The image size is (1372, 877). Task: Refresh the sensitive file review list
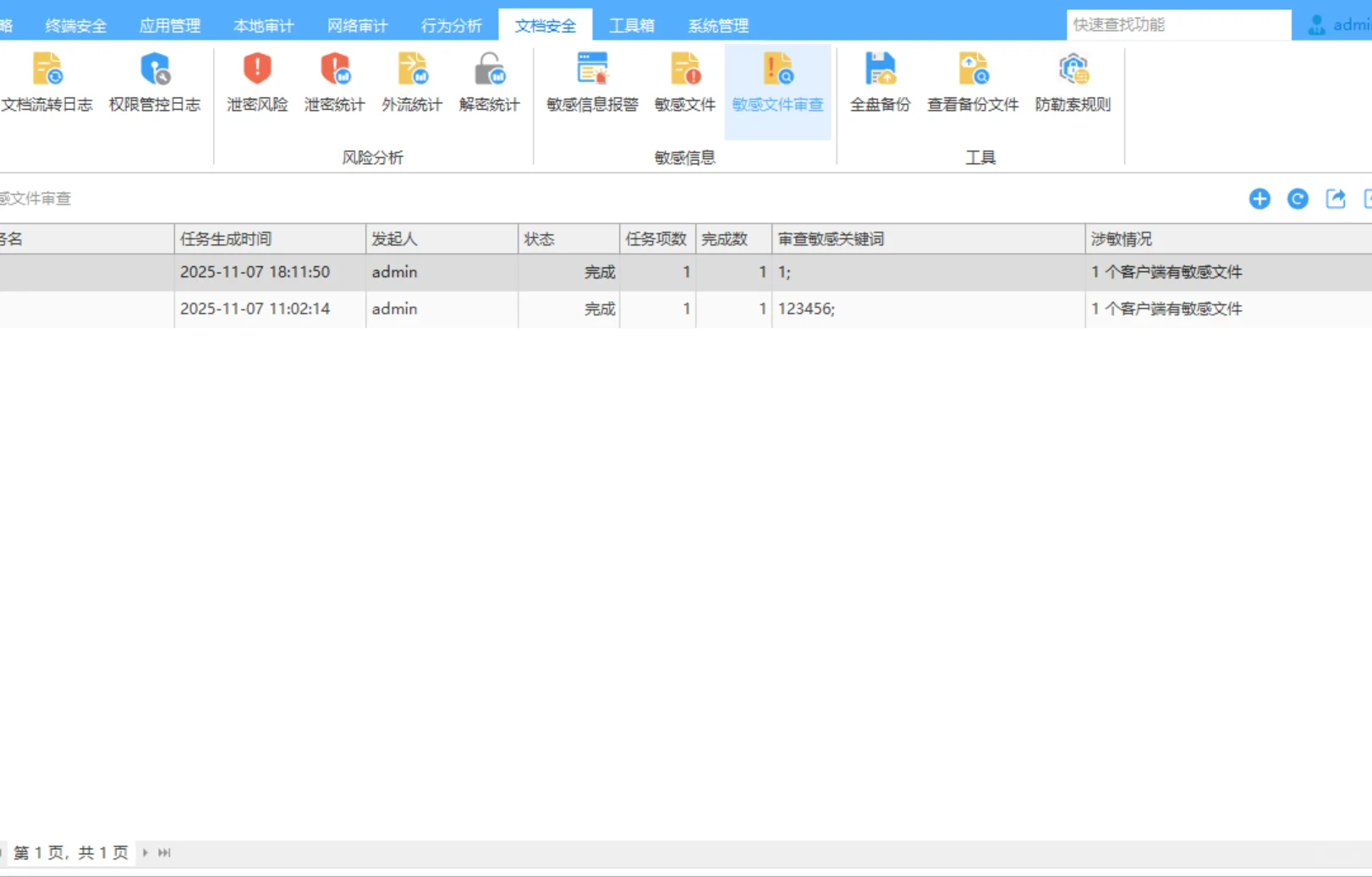pos(1298,199)
